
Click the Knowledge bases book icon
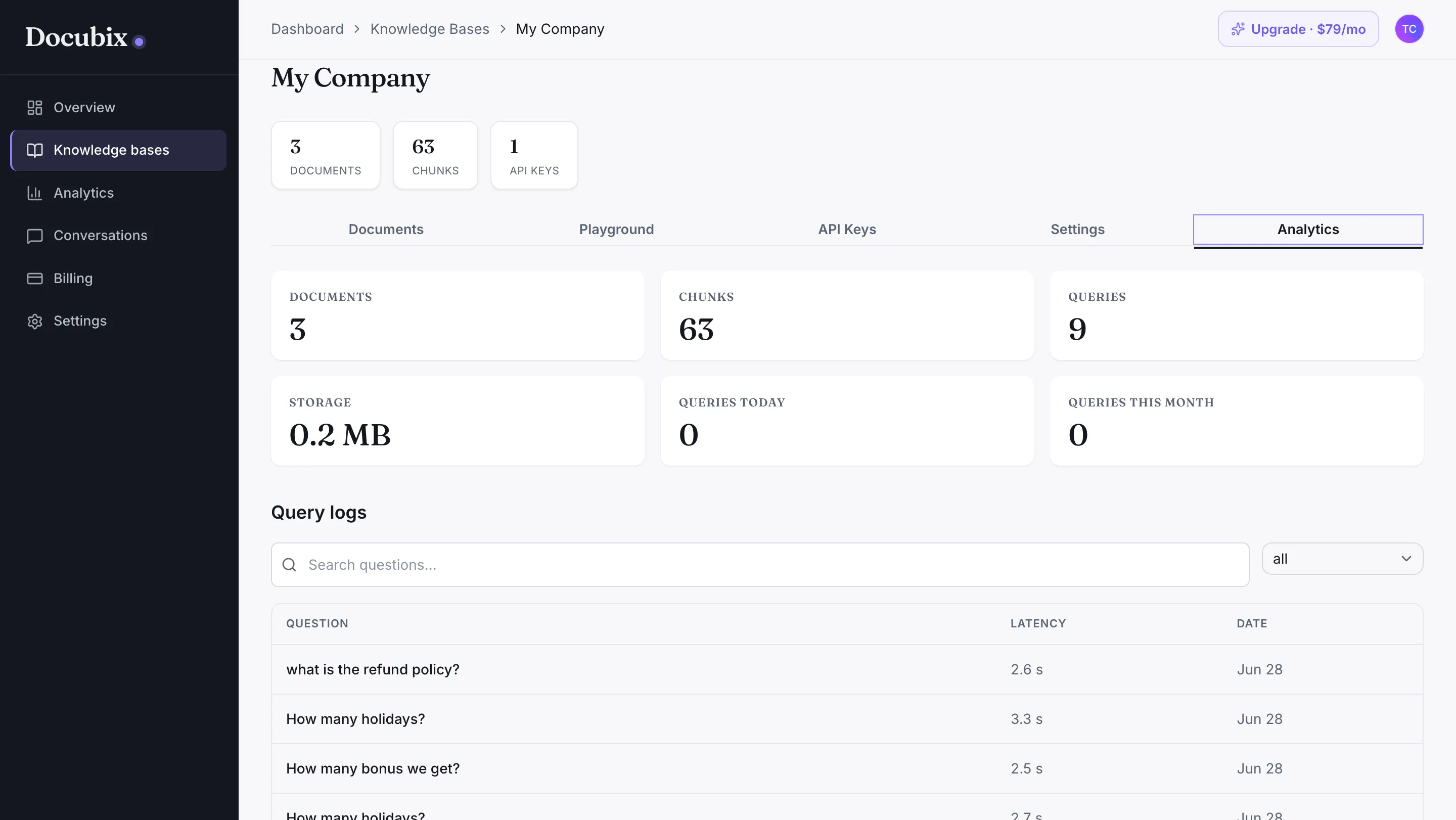point(35,150)
